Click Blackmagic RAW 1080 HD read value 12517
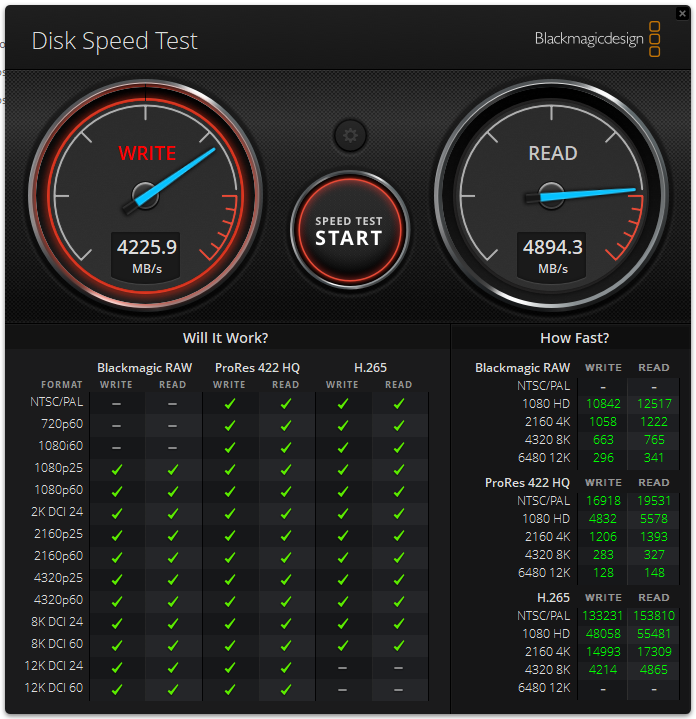Viewport: 696px width, 719px height. coord(654,404)
